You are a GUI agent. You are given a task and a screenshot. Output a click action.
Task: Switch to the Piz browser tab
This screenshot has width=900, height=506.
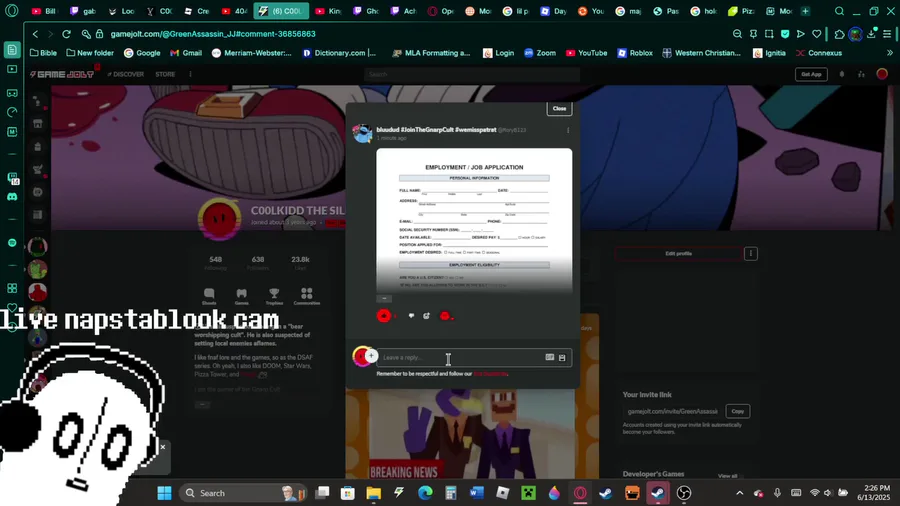click(742, 11)
